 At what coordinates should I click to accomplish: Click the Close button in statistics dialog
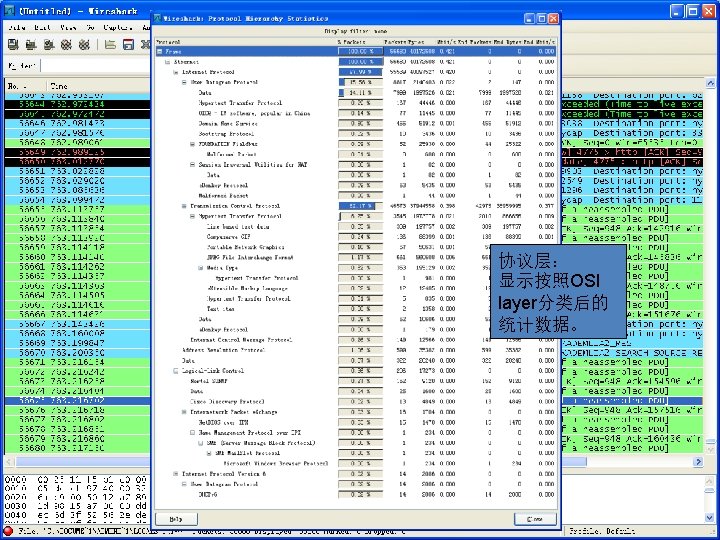[535, 519]
